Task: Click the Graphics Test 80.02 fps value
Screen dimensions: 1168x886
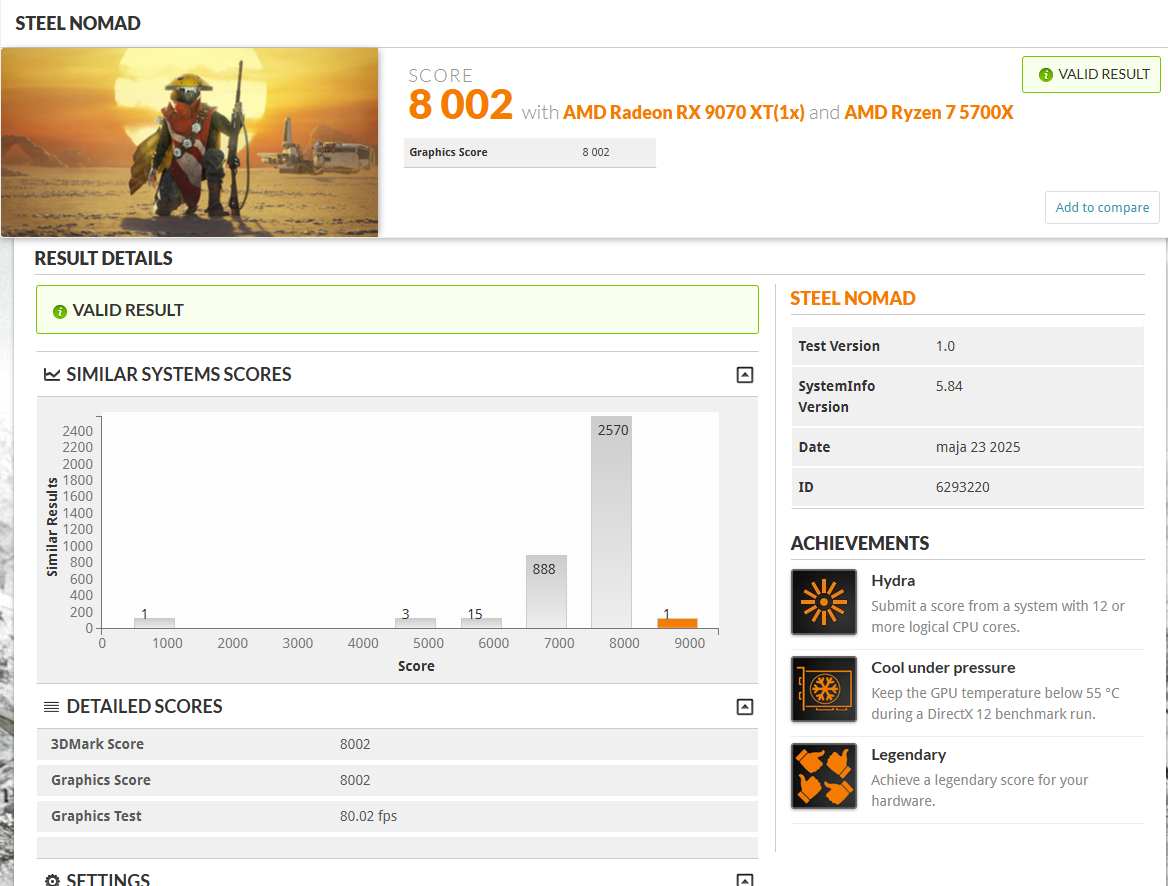Action: [x=369, y=816]
